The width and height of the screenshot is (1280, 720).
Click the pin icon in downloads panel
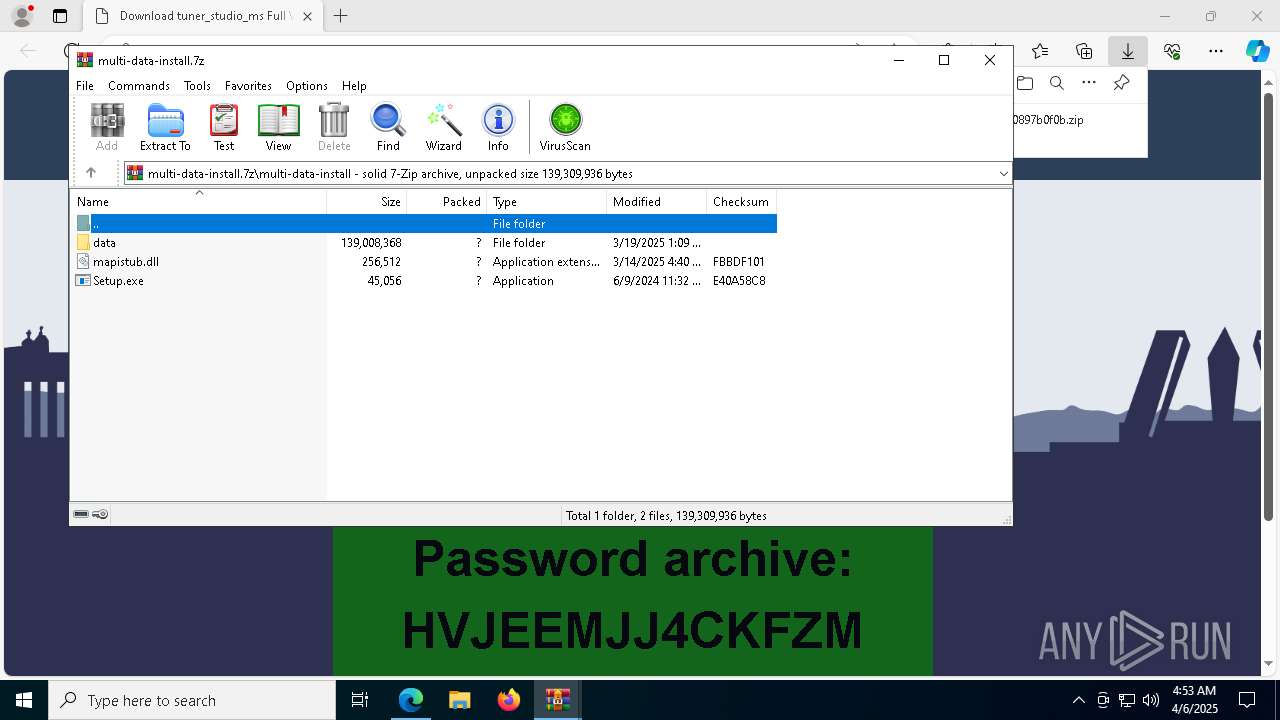point(1121,83)
